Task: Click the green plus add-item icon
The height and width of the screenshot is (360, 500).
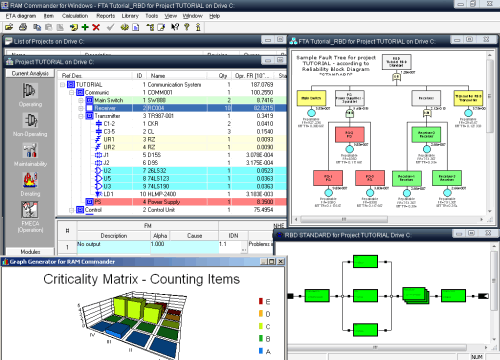Action: coord(85,27)
